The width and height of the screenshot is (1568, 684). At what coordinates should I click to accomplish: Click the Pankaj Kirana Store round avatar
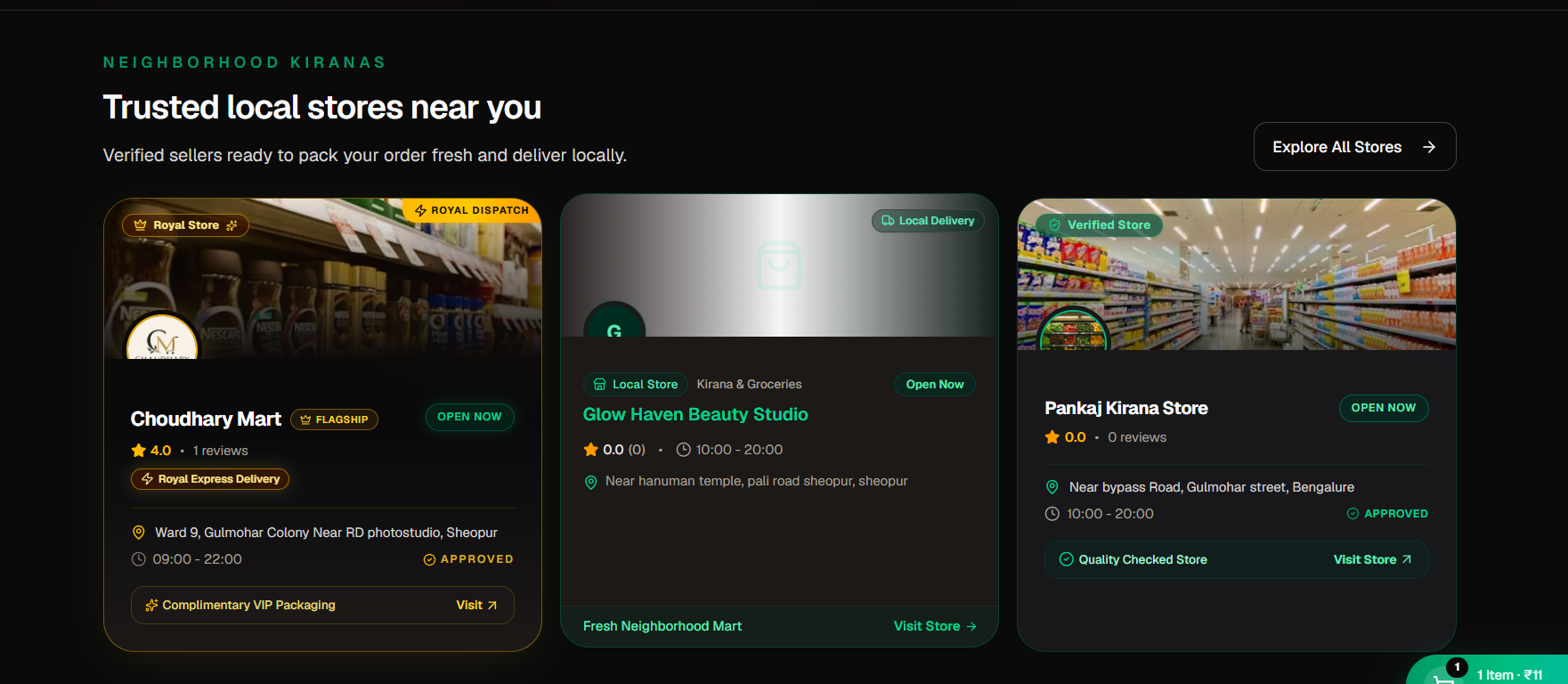pyautogui.click(x=1074, y=330)
